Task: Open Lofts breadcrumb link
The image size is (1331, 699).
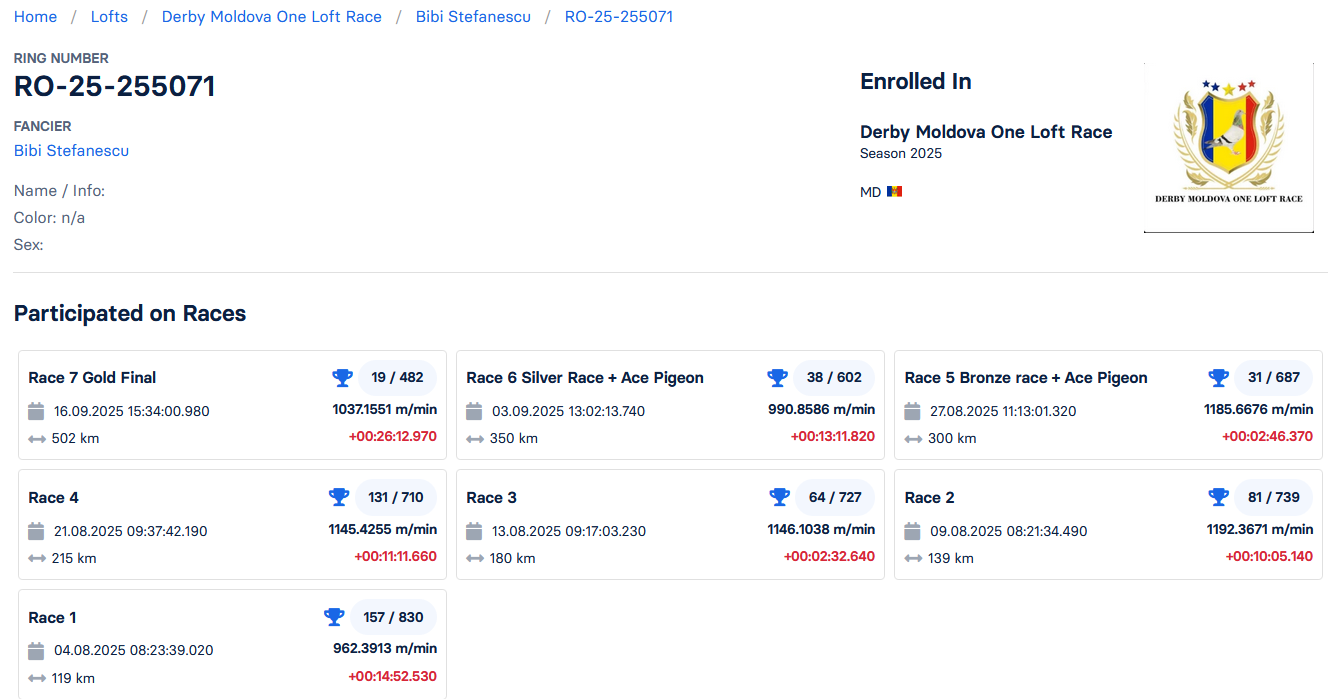Action: click(109, 17)
